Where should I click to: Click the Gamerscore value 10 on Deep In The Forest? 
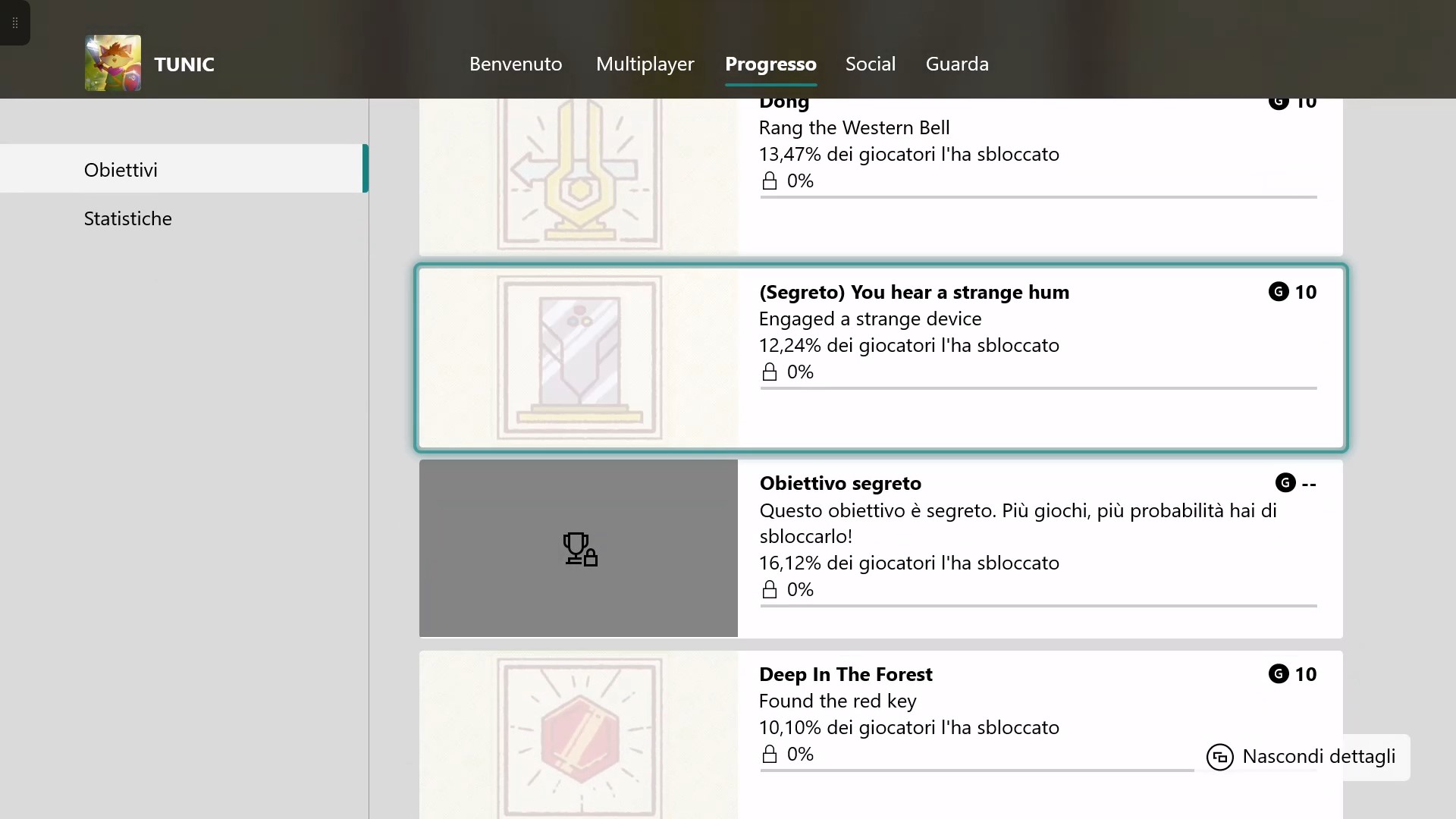1305,674
